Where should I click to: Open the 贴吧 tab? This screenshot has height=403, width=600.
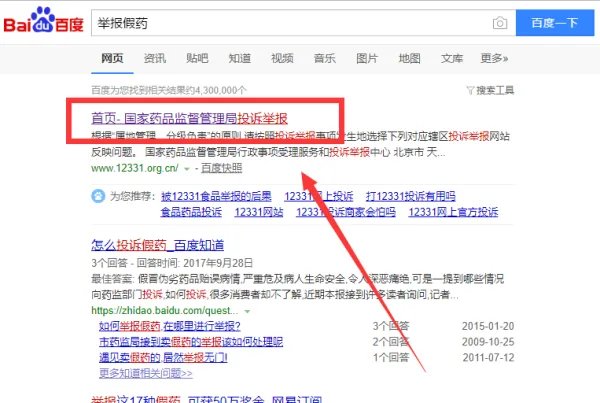[197, 58]
